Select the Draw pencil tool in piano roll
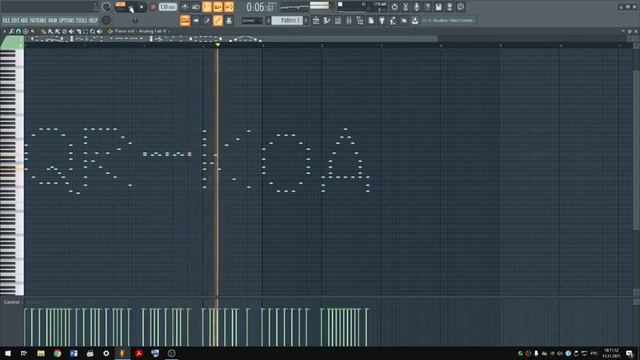The height and width of the screenshot is (360, 640). click(x=43, y=31)
